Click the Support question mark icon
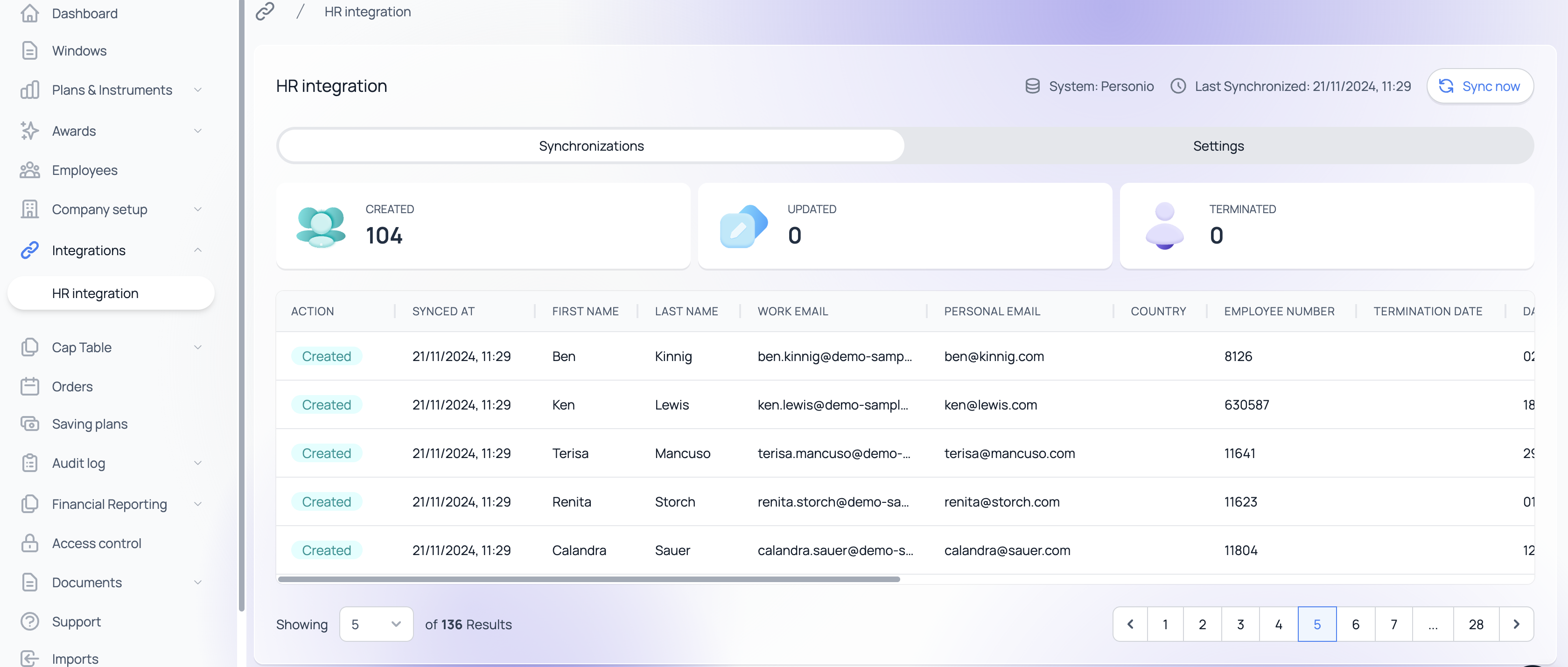The width and height of the screenshot is (1568, 667). pyautogui.click(x=29, y=621)
